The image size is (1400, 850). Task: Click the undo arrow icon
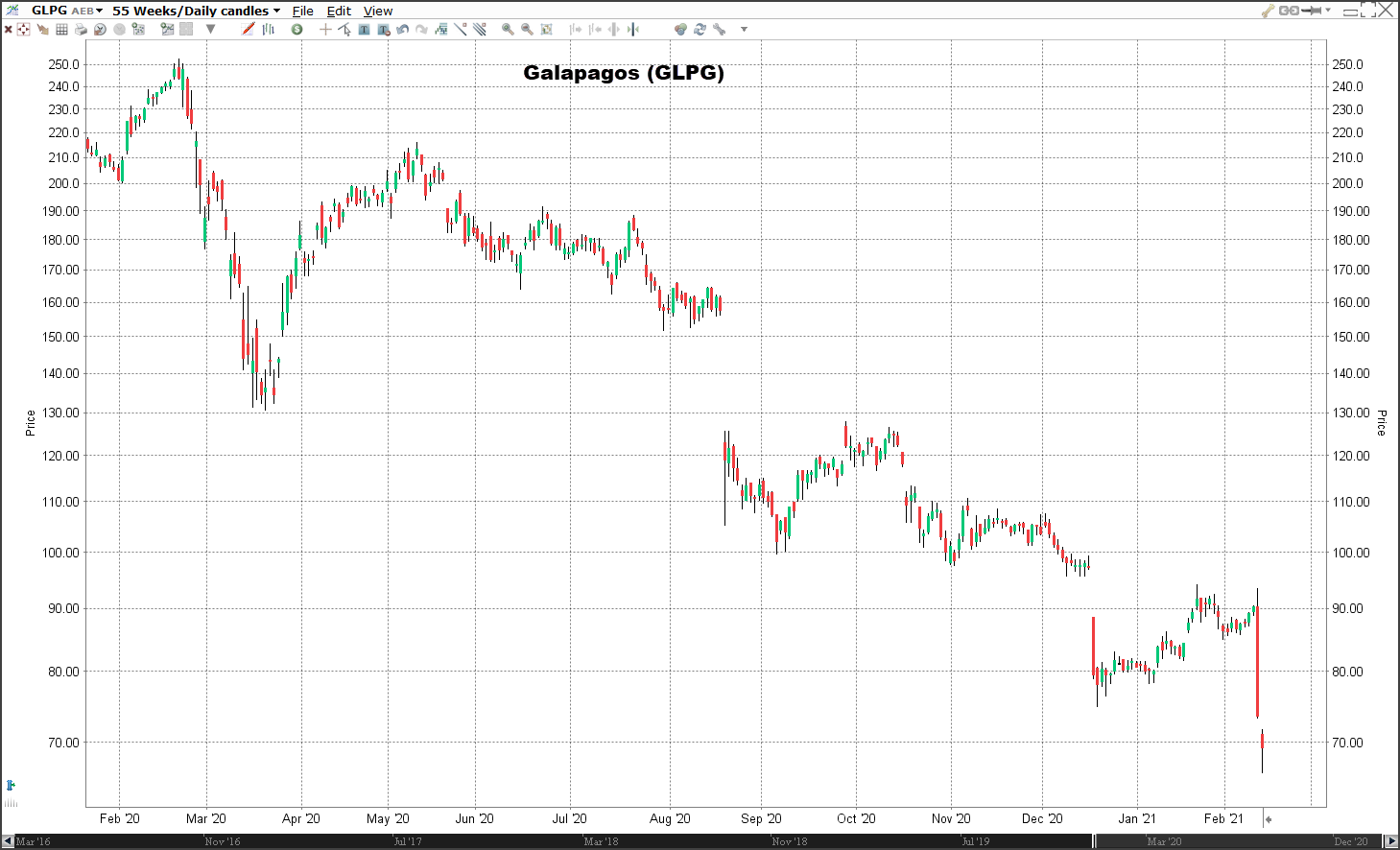click(402, 29)
